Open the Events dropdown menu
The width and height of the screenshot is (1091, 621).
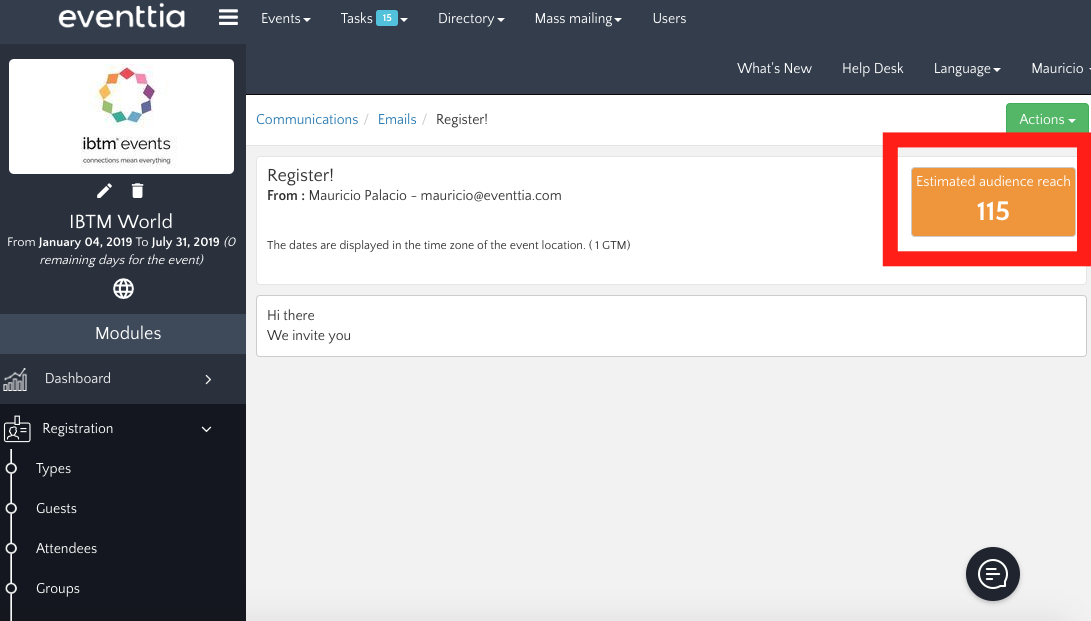pyautogui.click(x=285, y=18)
